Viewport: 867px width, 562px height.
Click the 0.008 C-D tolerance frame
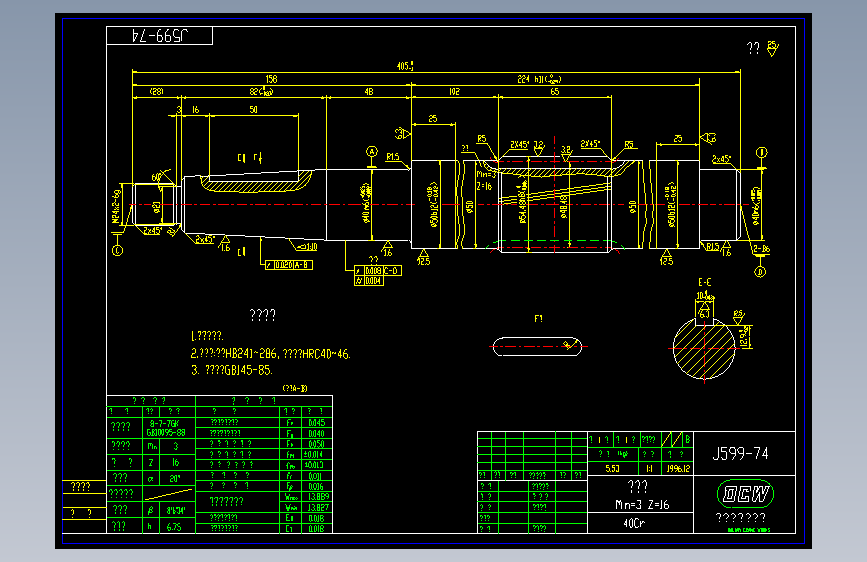(x=378, y=270)
